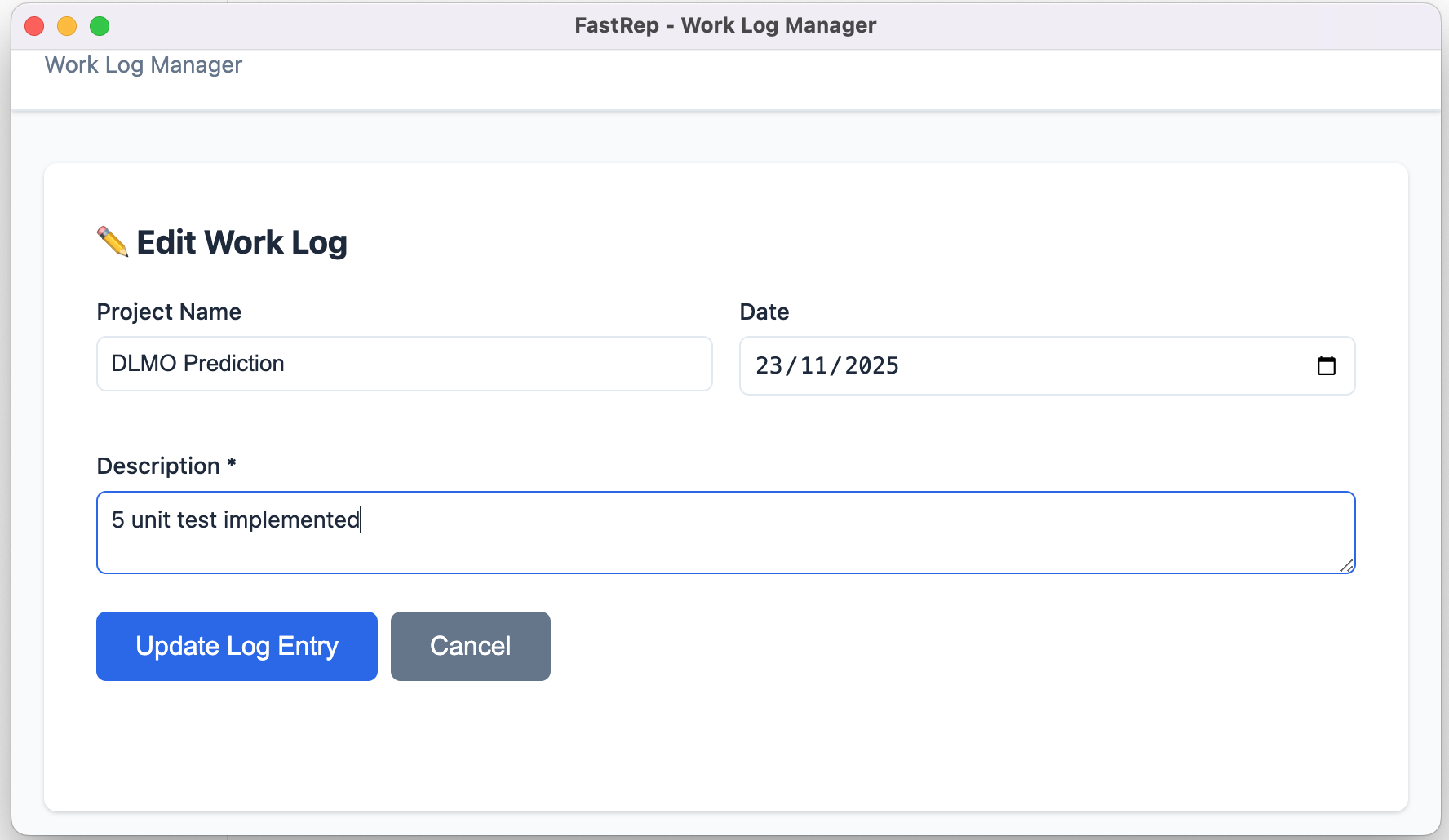Click the pencil icon beside Edit Work Log
1449x840 pixels.
tap(112, 241)
